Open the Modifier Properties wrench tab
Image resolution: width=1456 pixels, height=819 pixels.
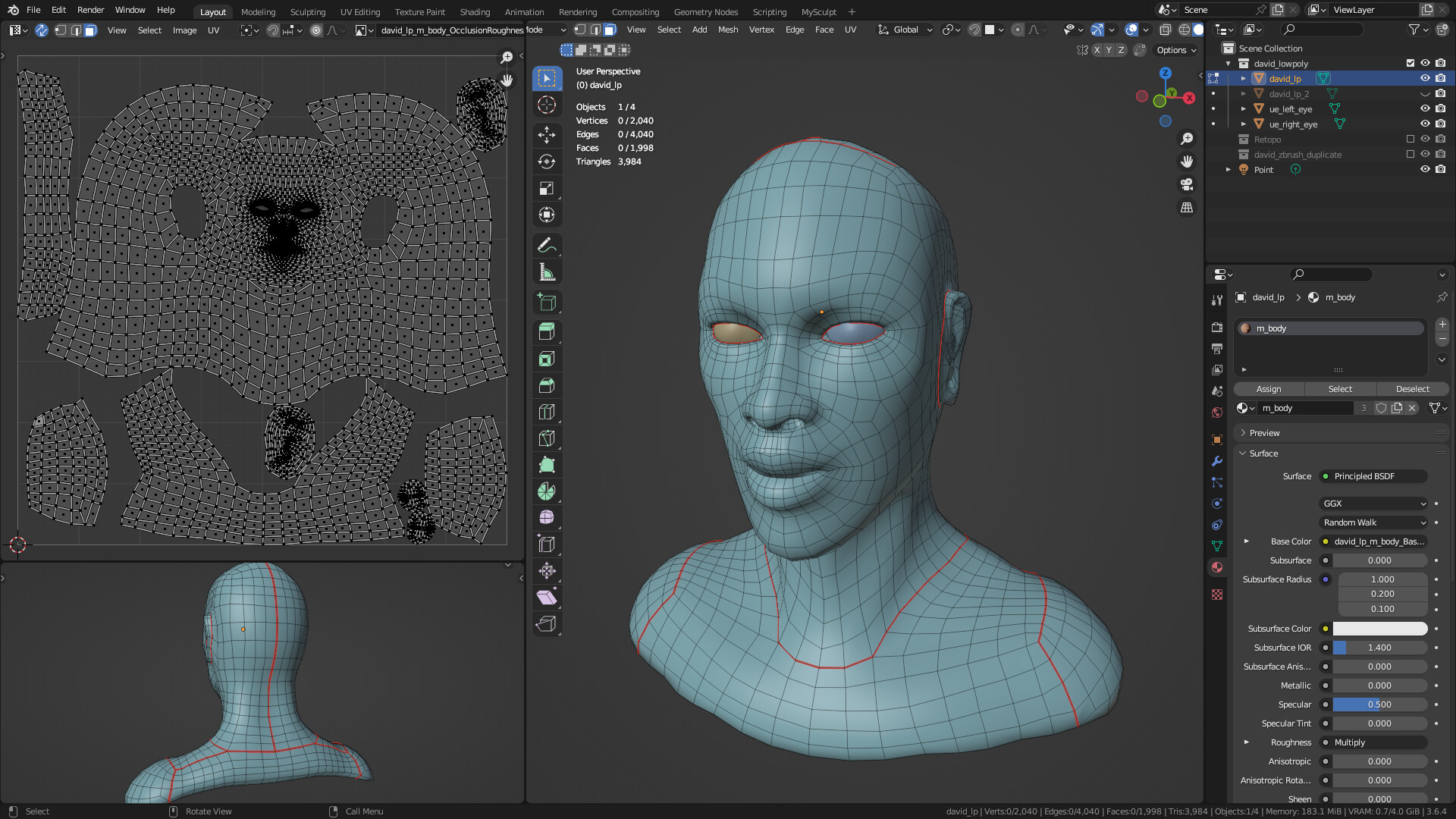[1217, 461]
